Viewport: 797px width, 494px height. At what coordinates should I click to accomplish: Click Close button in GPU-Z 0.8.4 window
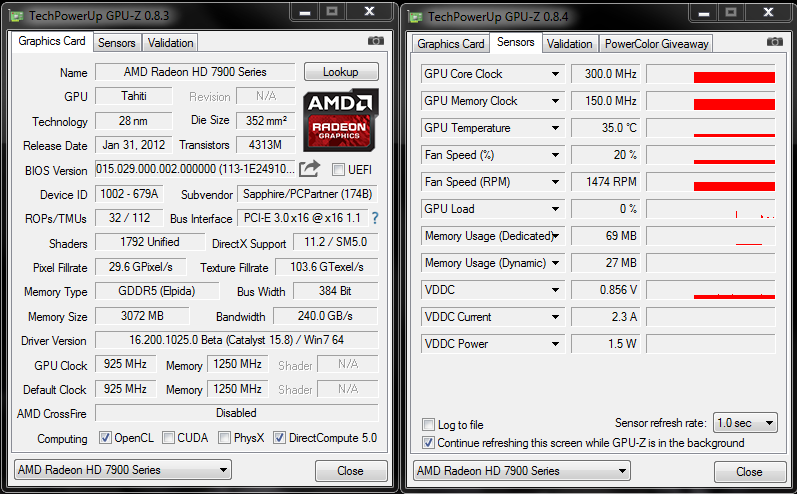[x=750, y=472]
